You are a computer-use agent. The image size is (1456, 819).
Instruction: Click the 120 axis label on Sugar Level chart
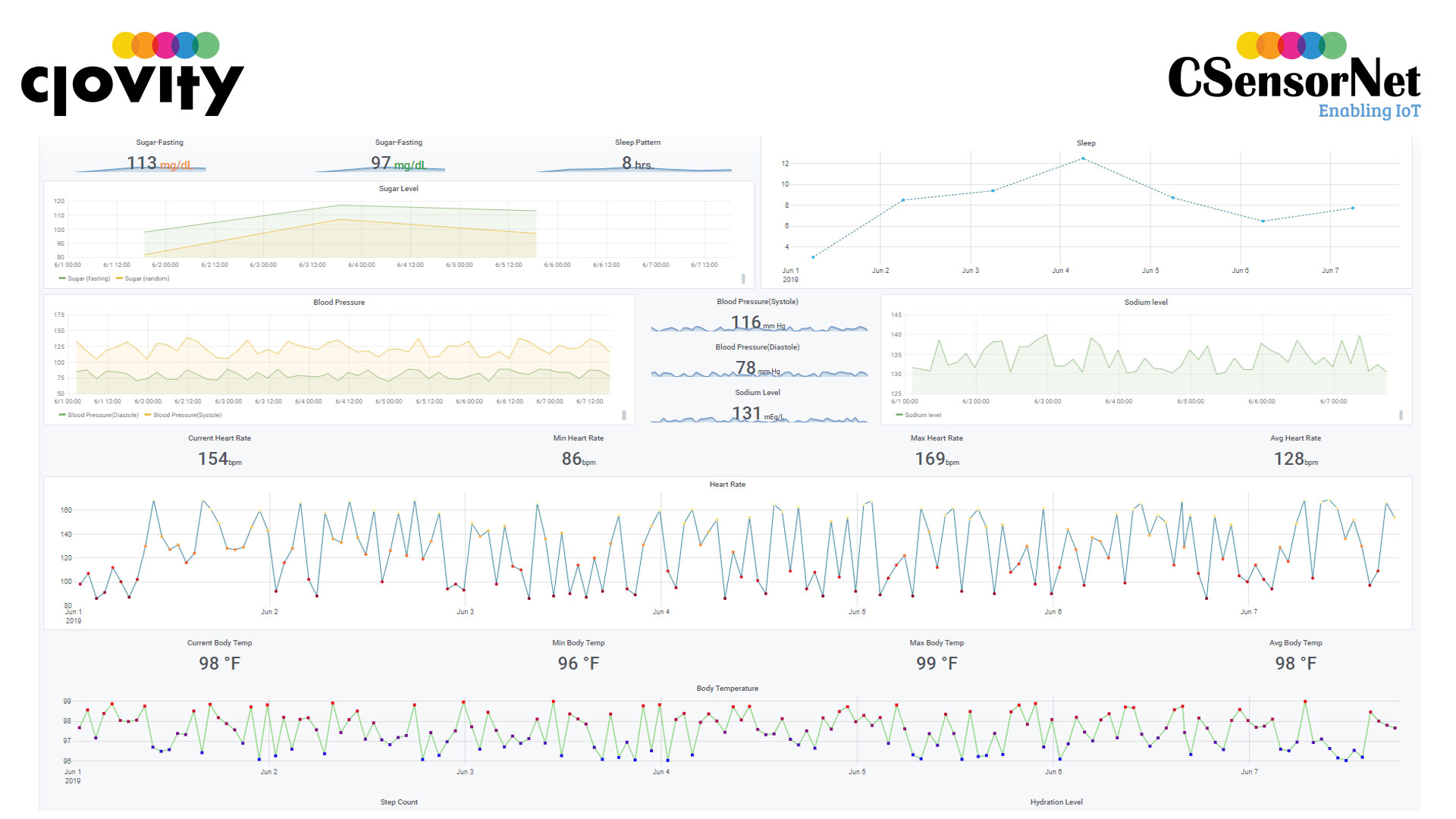pyautogui.click(x=59, y=202)
